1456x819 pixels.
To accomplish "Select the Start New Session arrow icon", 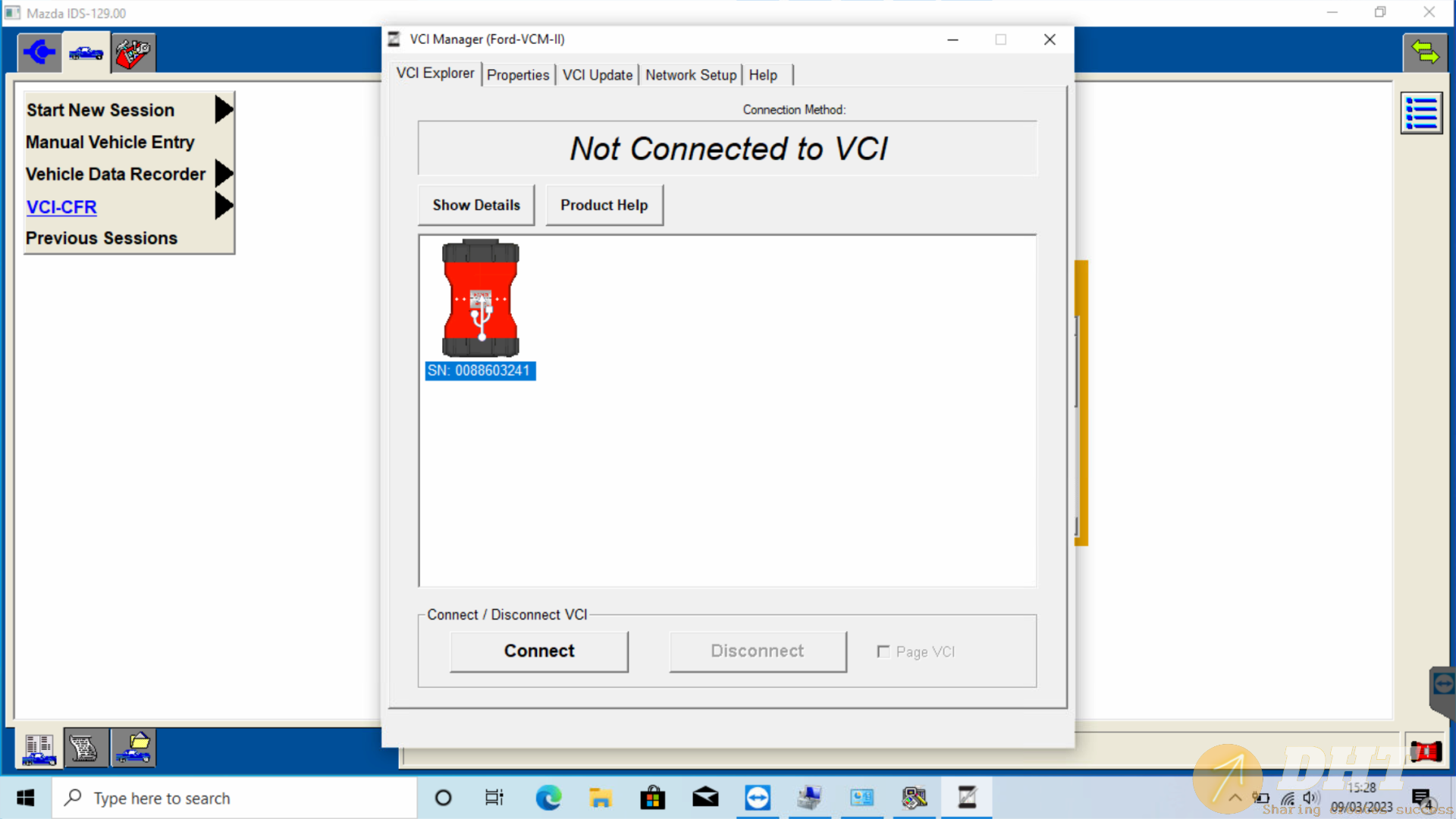I will [222, 109].
